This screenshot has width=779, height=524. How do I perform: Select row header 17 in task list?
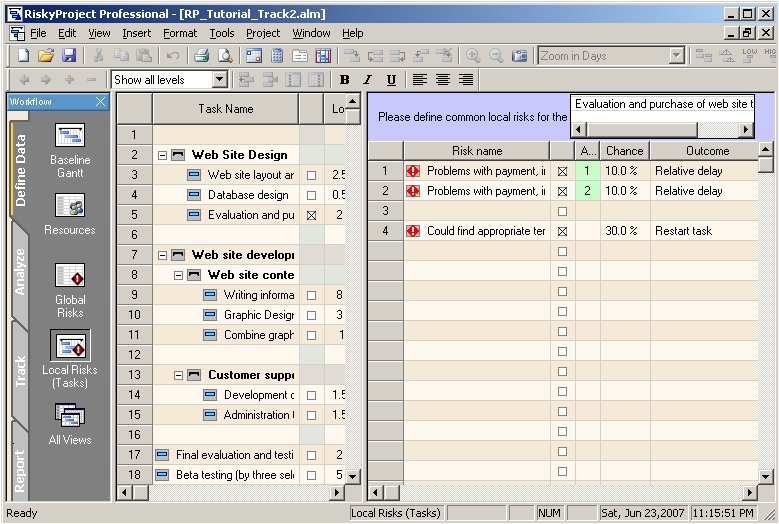click(135, 455)
